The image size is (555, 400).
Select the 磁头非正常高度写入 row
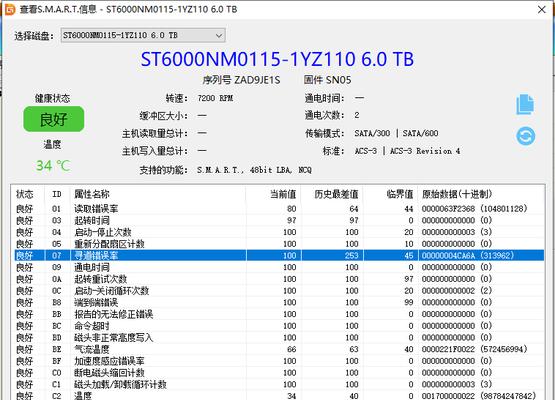coord(279,337)
